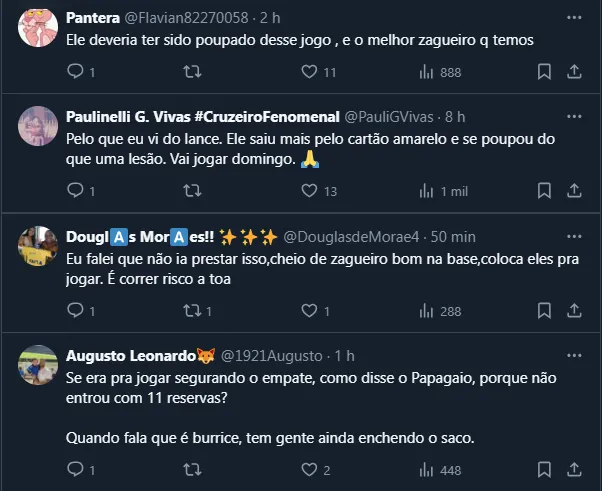Reply to Pantera's tweet
The height and width of the screenshot is (491, 602).
pyautogui.click(x=75, y=72)
